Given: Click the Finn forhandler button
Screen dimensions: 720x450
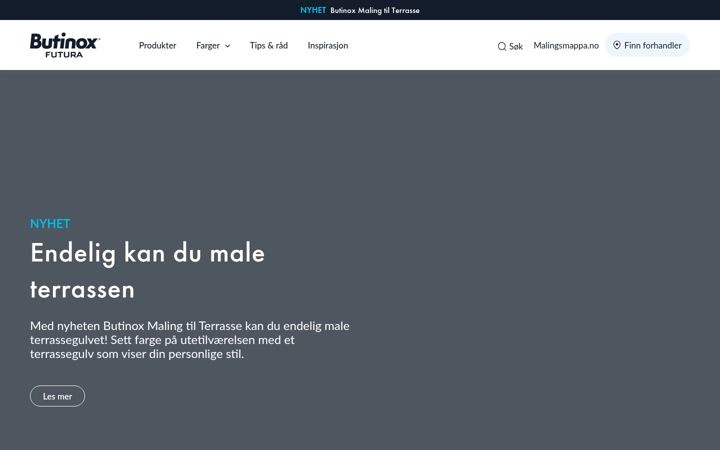Looking at the screenshot, I should (x=647, y=45).
